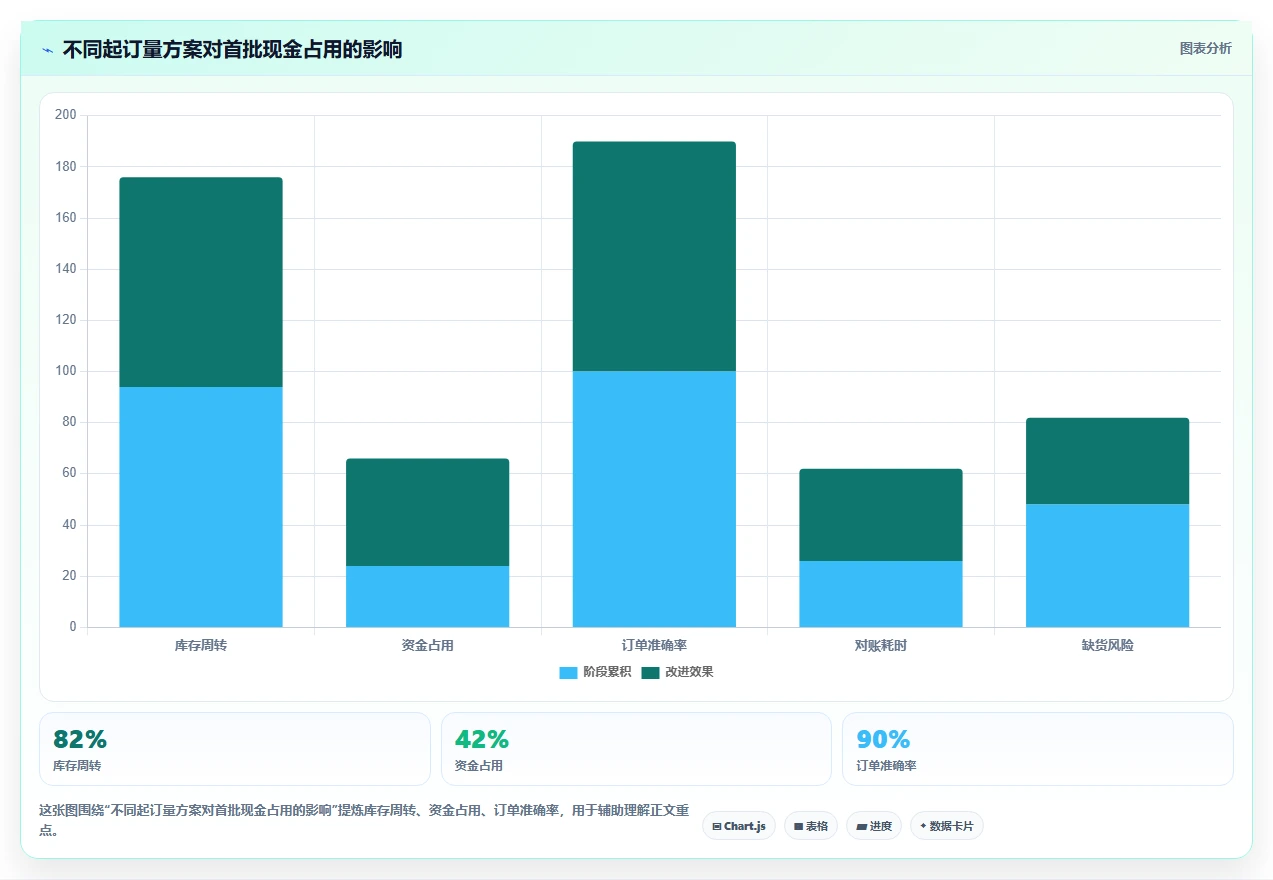Click the dark green 订单准确率 bar segment

coord(654,256)
